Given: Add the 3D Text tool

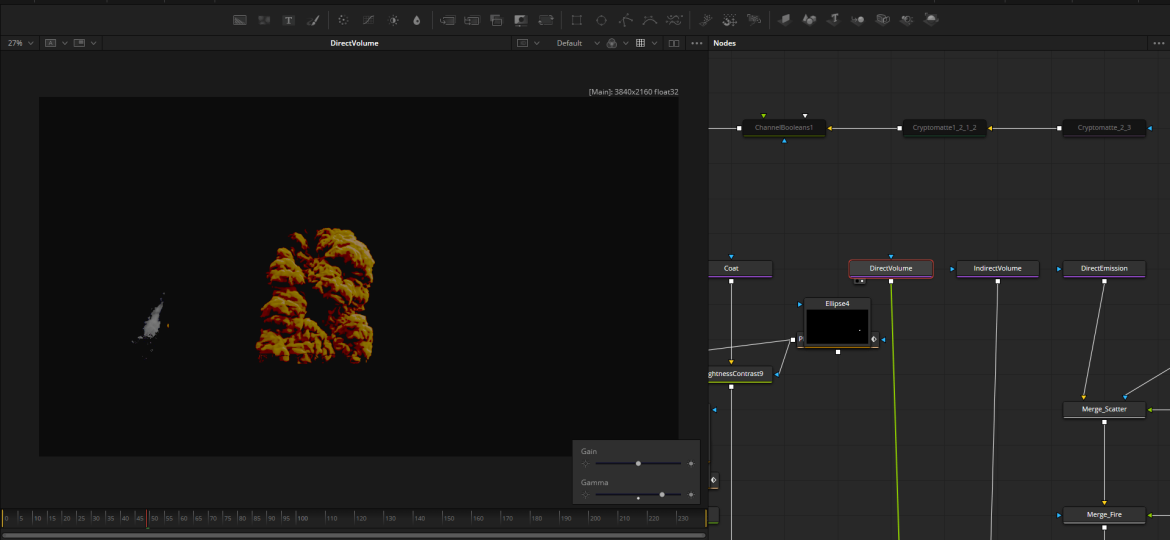Looking at the screenshot, I should click(x=833, y=20).
